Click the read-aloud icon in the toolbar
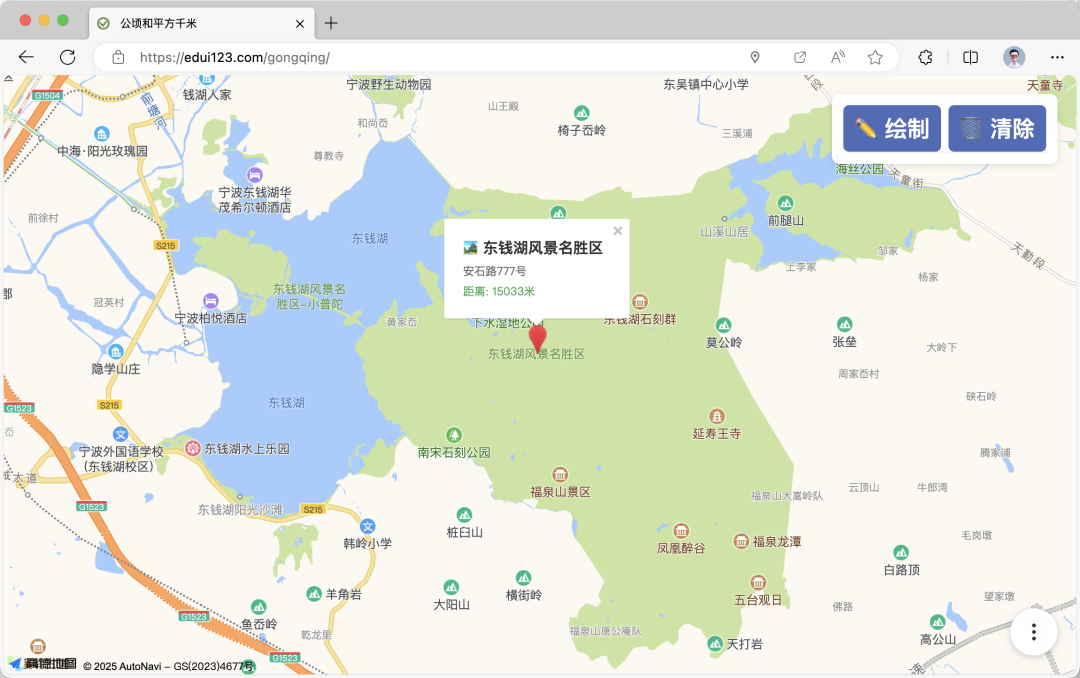 pos(837,57)
